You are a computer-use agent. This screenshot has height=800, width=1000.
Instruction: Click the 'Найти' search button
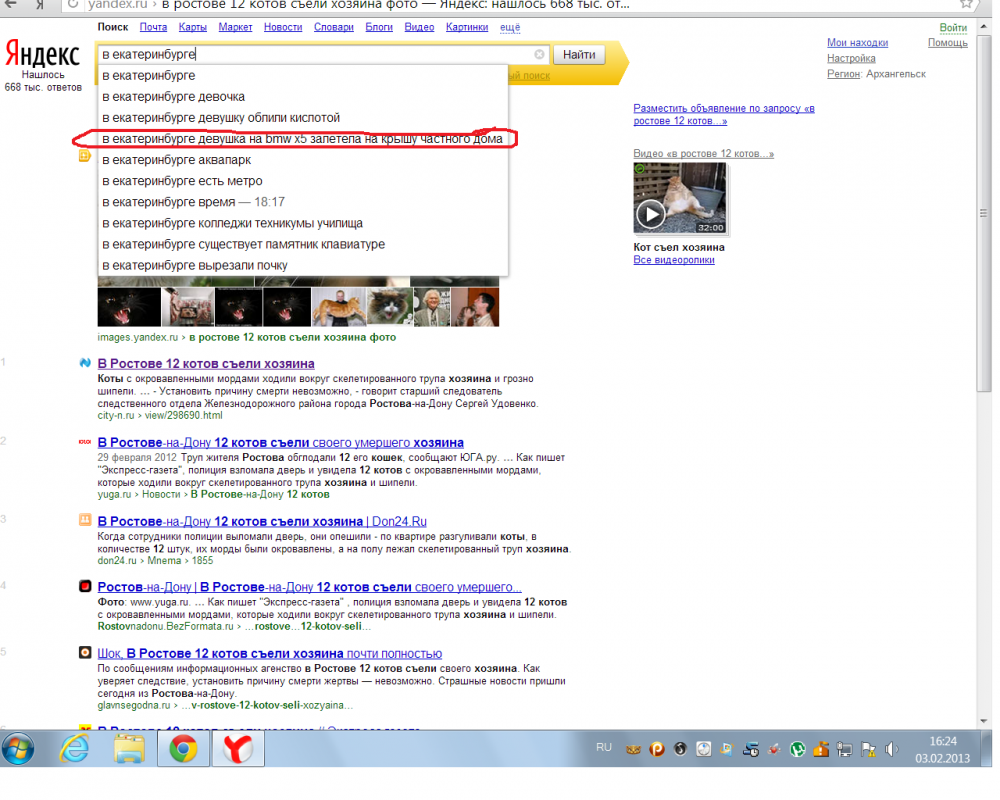tap(578, 54)
